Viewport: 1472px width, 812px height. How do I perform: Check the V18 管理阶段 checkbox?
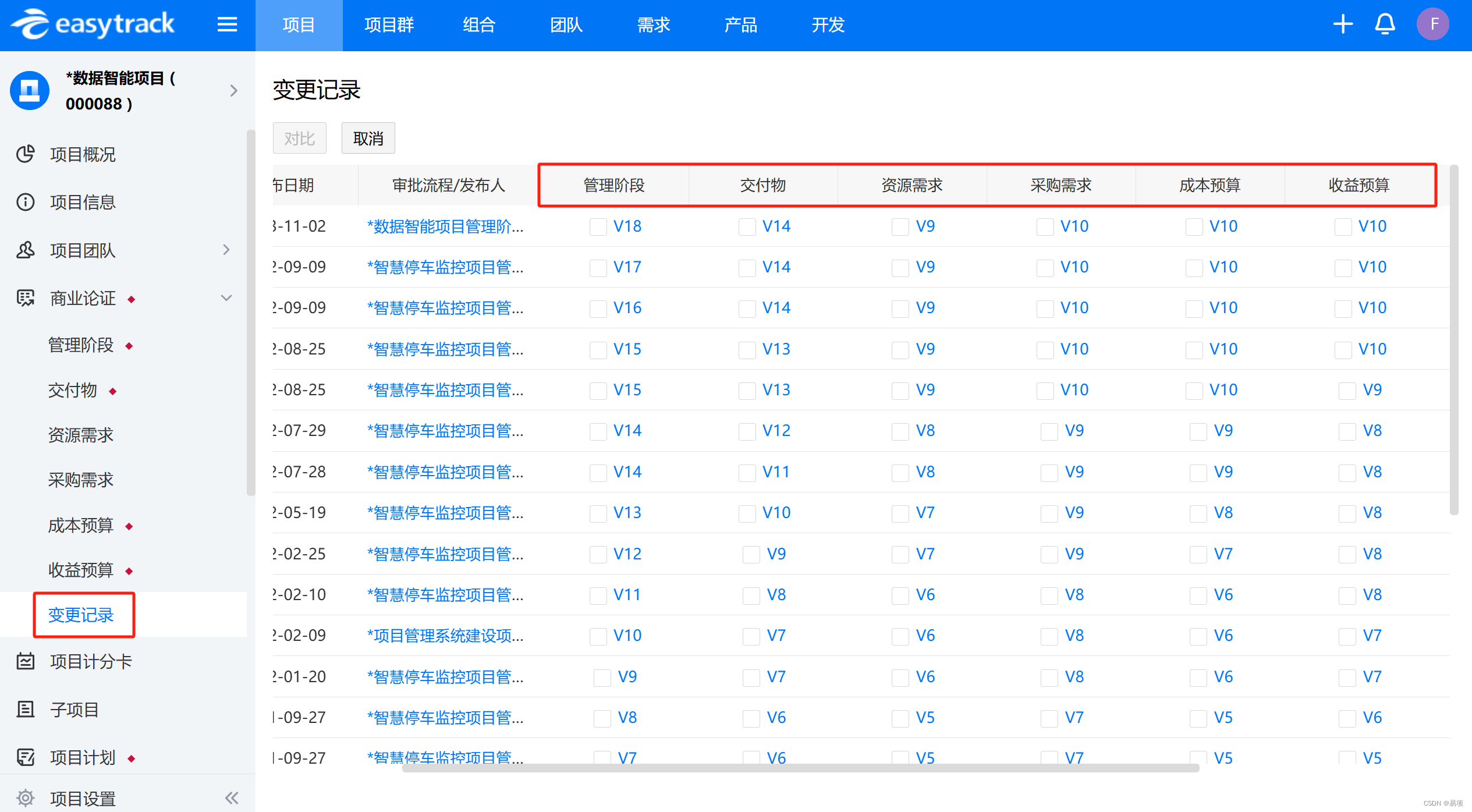[x=598, y=226]
